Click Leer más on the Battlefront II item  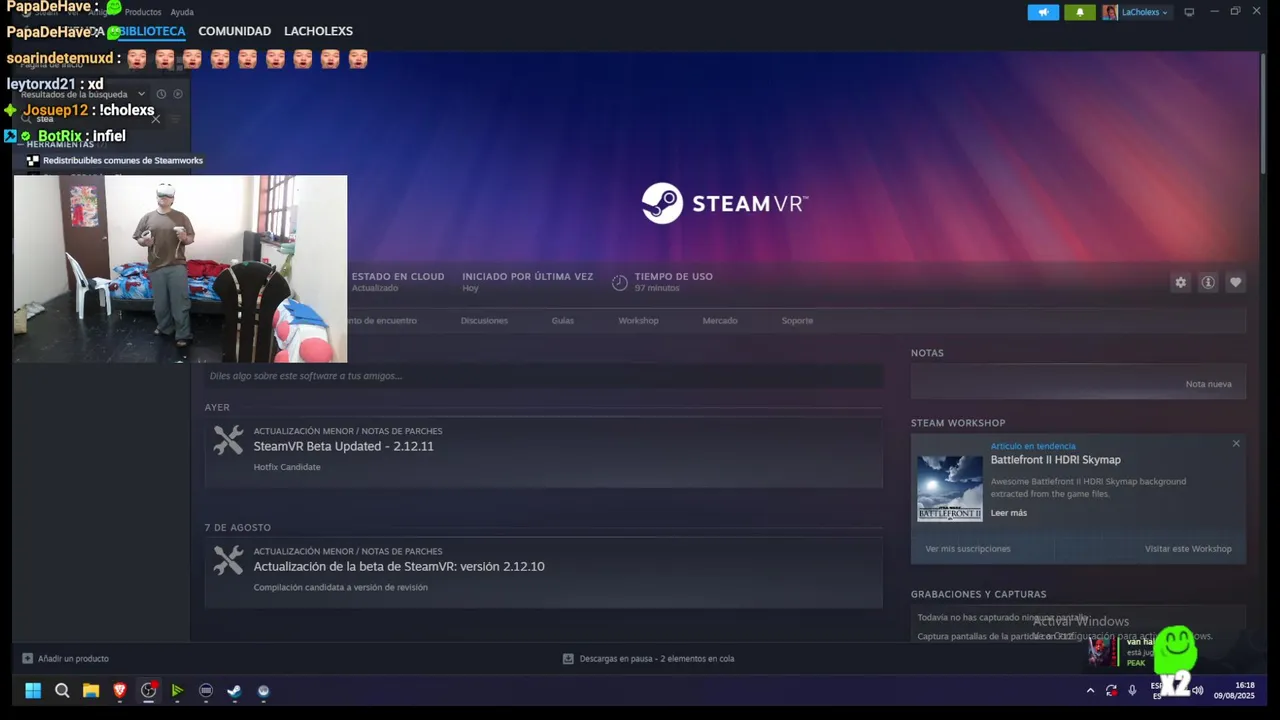tap(1009, 513)
